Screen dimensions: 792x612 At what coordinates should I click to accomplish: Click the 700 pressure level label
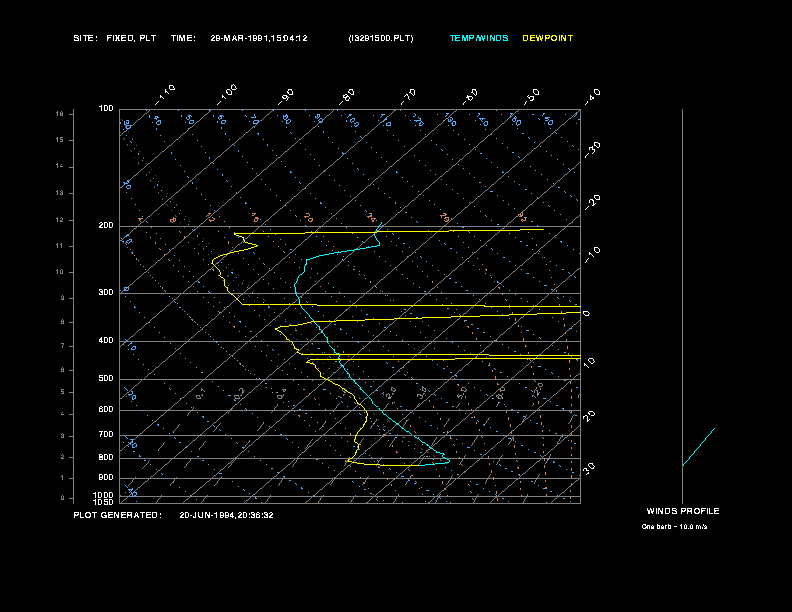[x=106, y=434]
